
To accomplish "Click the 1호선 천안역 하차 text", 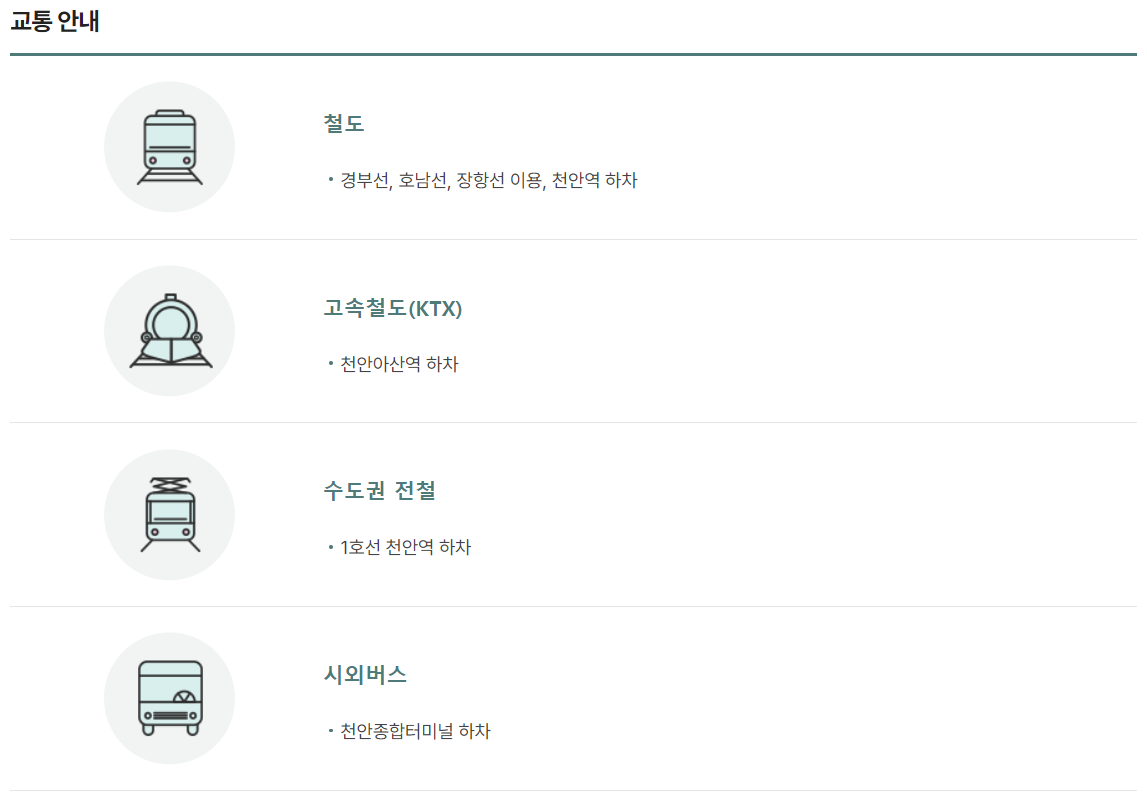I will coord(406,547).
